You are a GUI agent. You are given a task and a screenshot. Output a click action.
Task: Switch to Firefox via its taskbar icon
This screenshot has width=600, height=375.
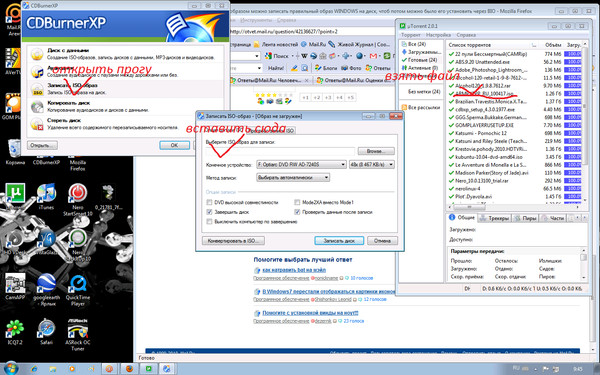point(129,369)
